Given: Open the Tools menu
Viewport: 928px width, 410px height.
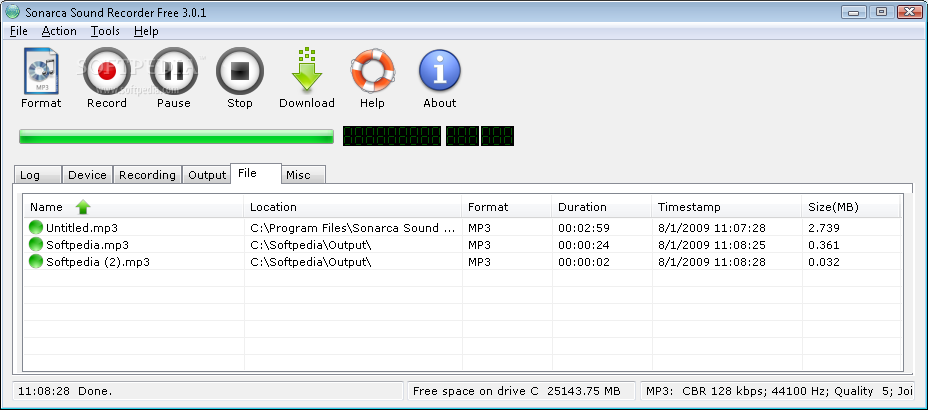Looking at the screenshot, I should 105,31.
